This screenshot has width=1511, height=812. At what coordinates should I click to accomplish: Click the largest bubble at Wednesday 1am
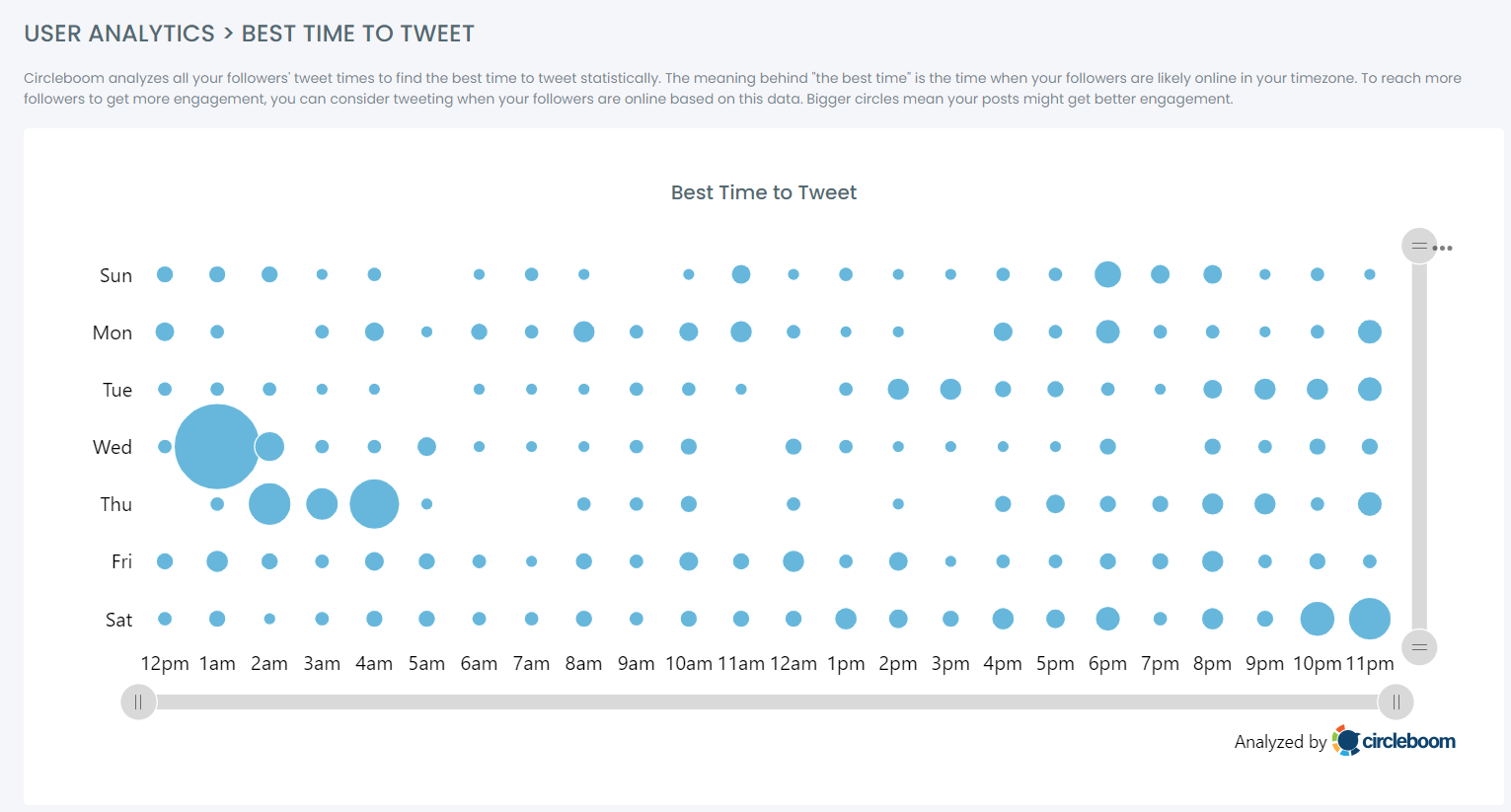pyautogui.click(x=217, y=447)
